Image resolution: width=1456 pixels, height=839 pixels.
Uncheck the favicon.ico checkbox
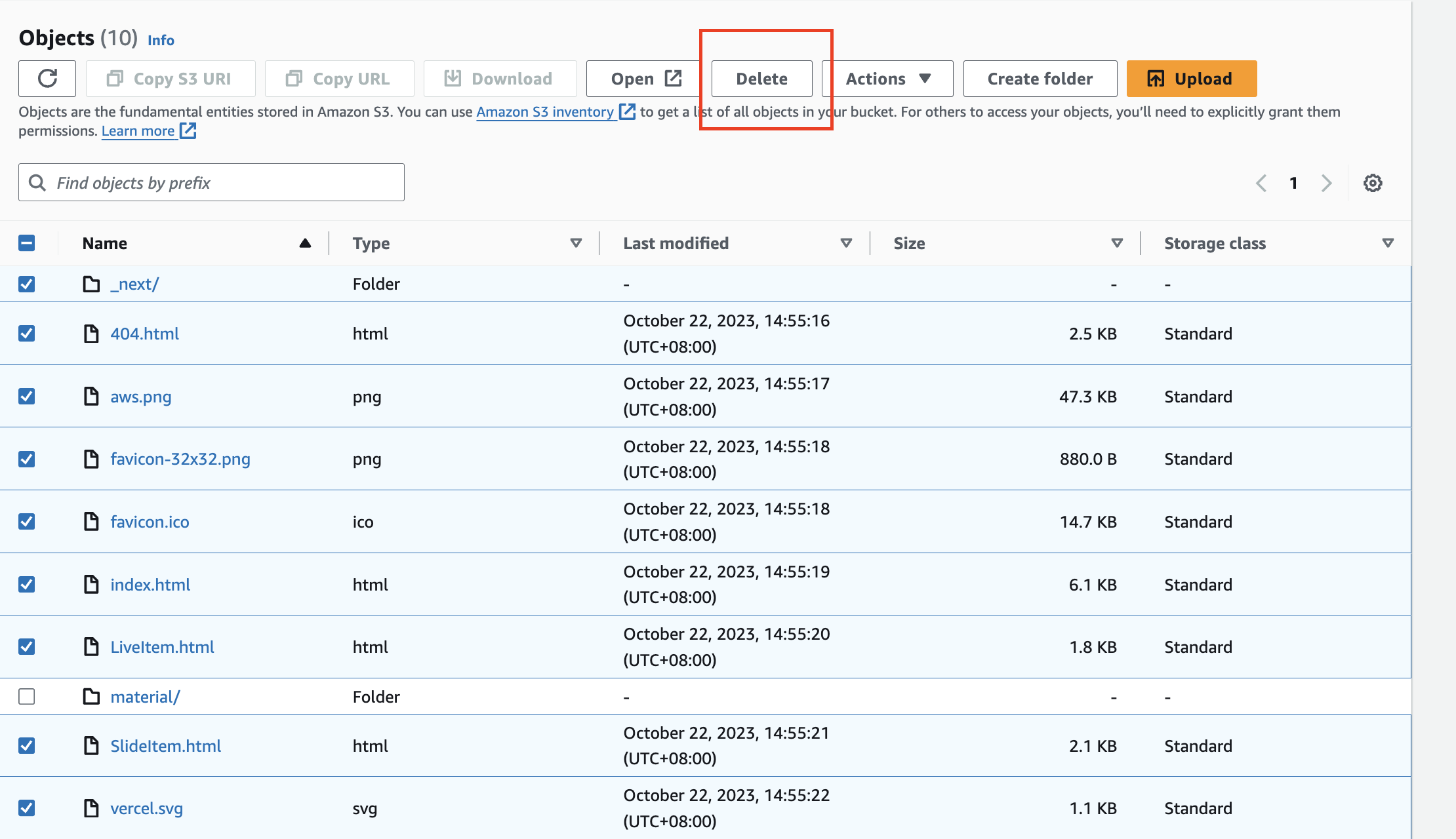(27, 522)
